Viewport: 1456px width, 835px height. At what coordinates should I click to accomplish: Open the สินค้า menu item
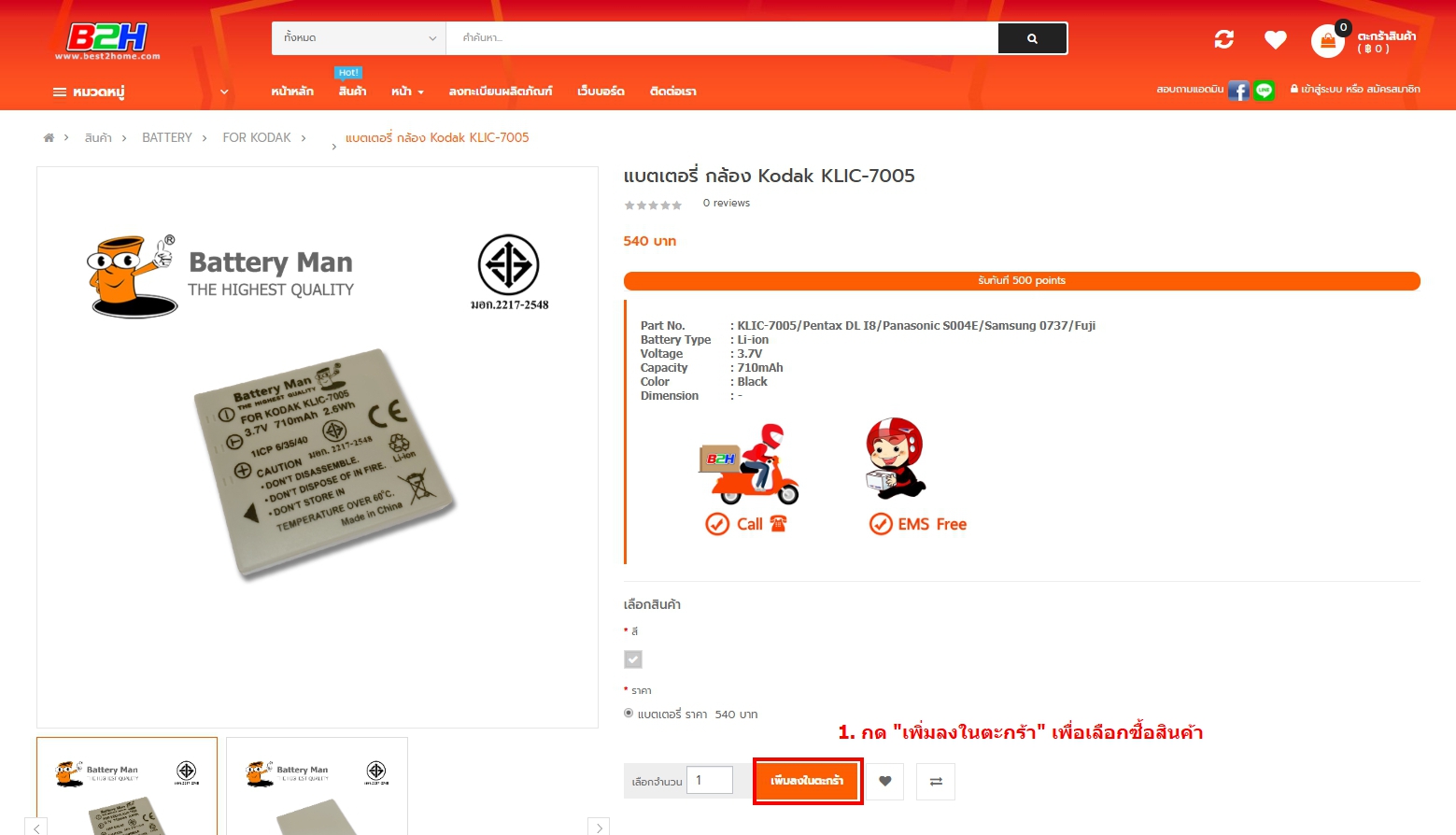[x=352, y=92]
